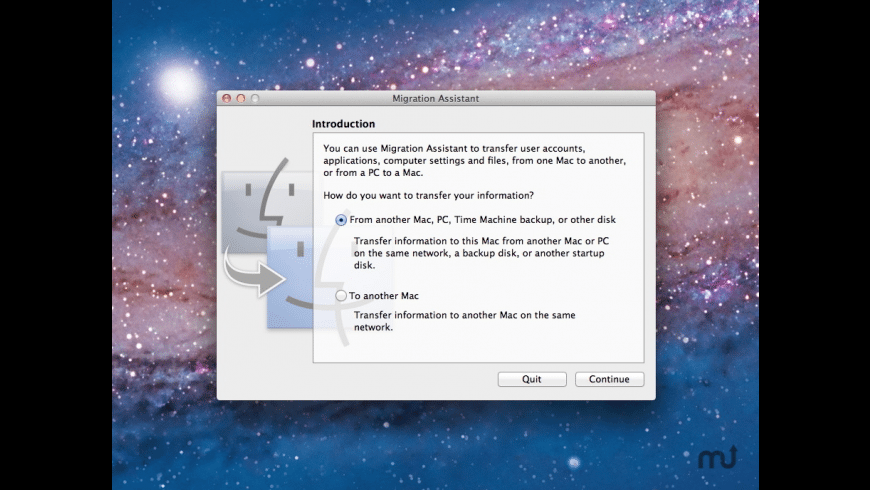Click the 'Migration Assistant' window title
This screenshot has width=870, height=490.
(436, 98)
